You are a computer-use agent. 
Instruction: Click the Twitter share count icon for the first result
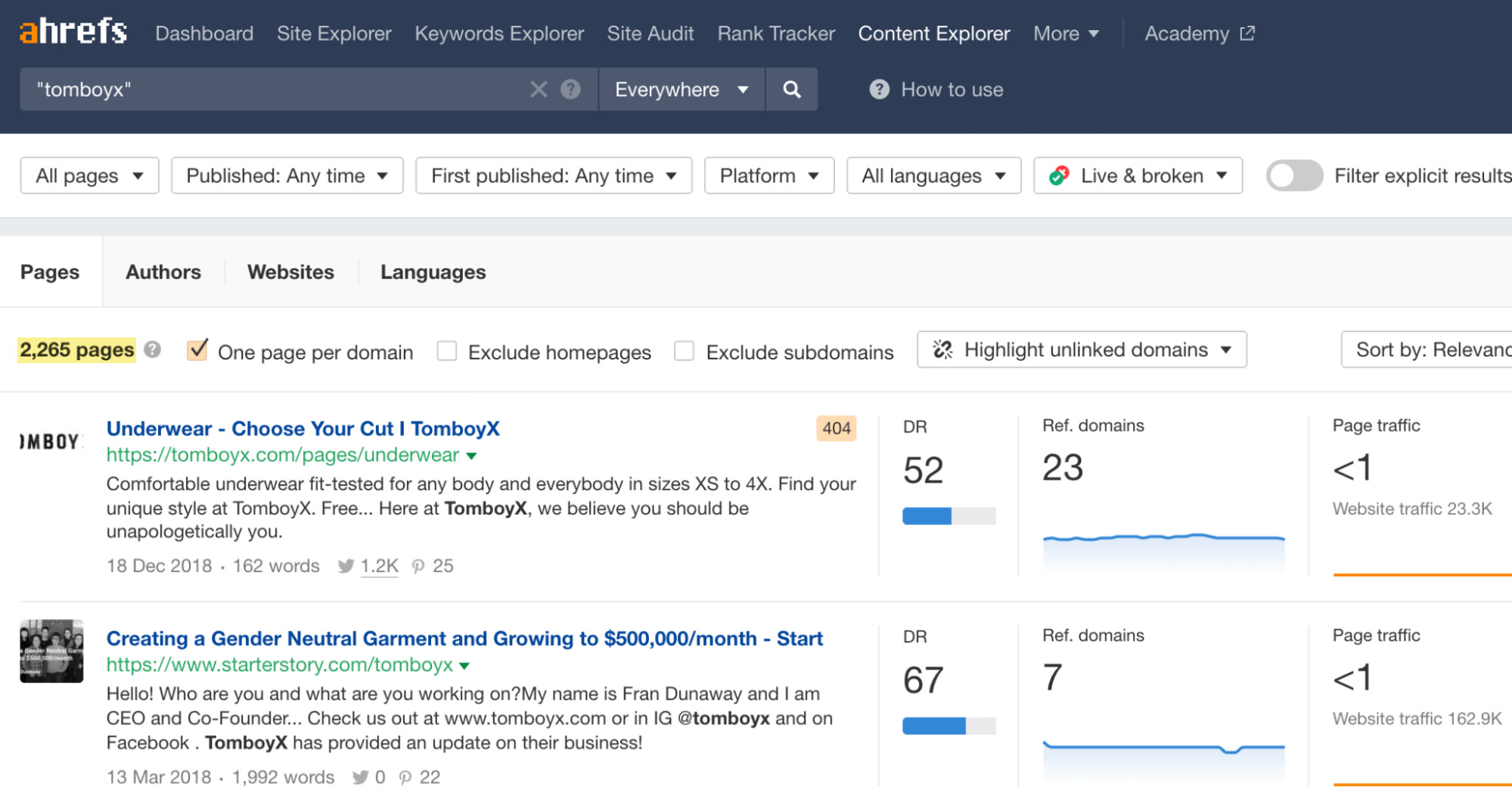click(x=346, y=566)
